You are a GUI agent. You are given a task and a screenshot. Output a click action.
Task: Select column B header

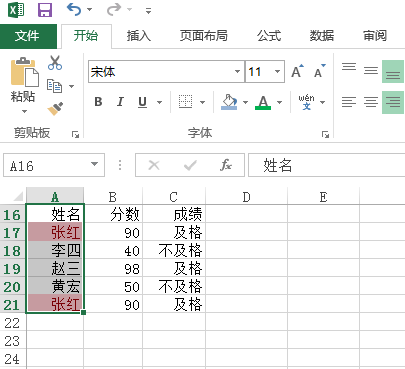(113, 197)
